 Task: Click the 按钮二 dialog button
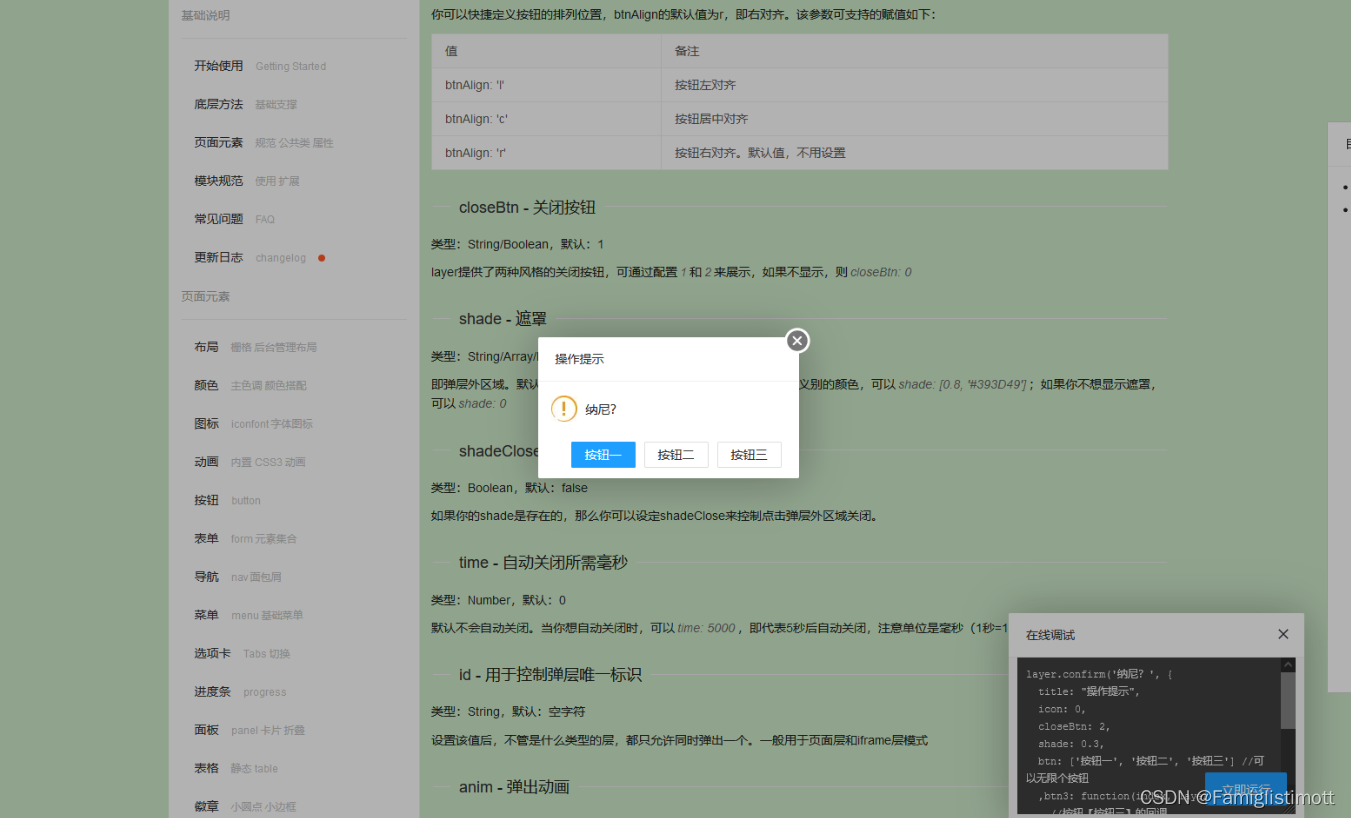676,454
